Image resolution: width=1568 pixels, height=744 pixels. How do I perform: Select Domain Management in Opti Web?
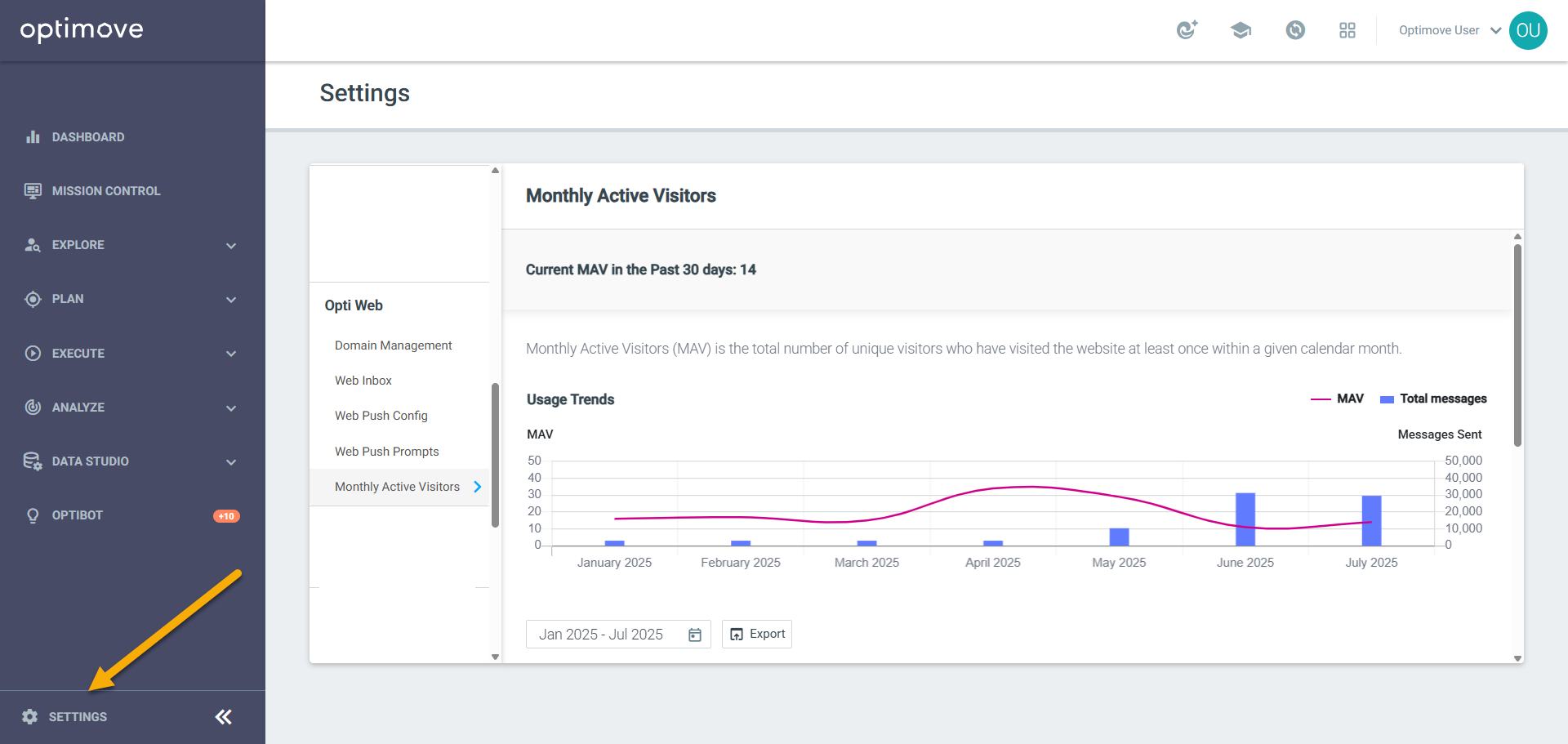pyautogui.click(x=393, y=345)
